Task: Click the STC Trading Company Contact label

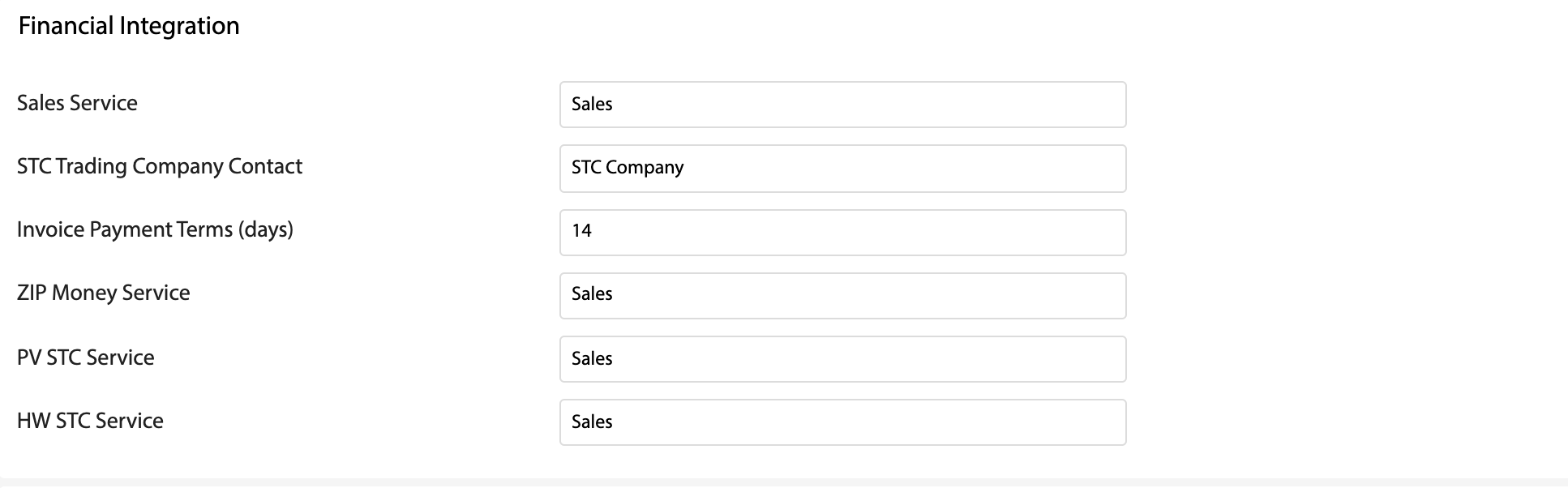Action: pos(160,166)
